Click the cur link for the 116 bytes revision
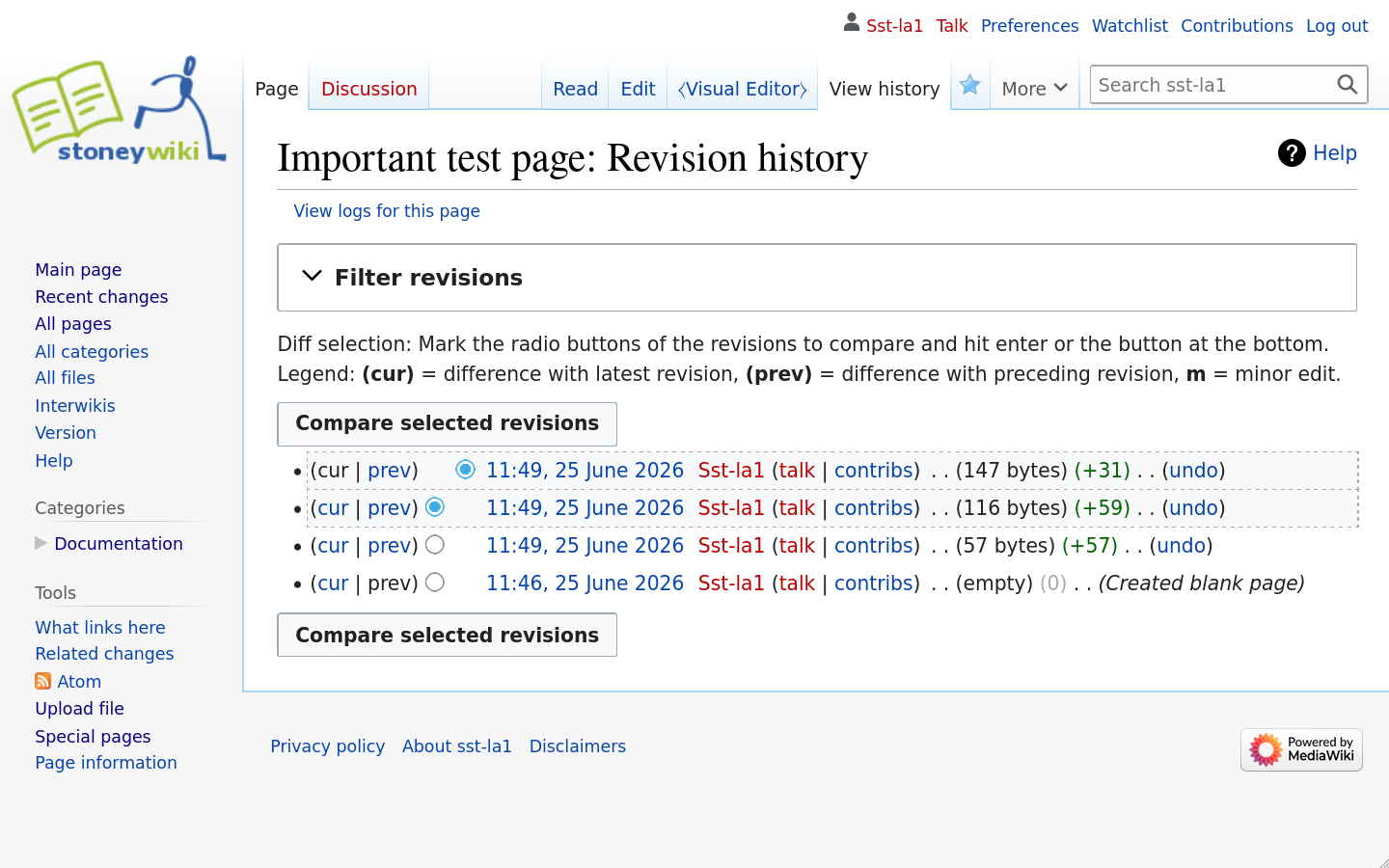This screenshot has width=1389, height=868. coord(333,508)
